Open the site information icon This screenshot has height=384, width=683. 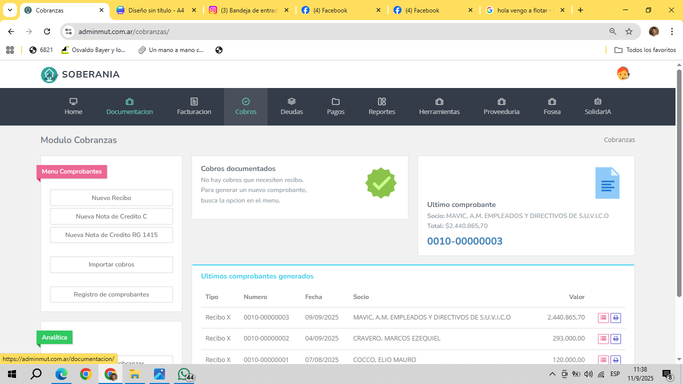click(x=68, y=31)
